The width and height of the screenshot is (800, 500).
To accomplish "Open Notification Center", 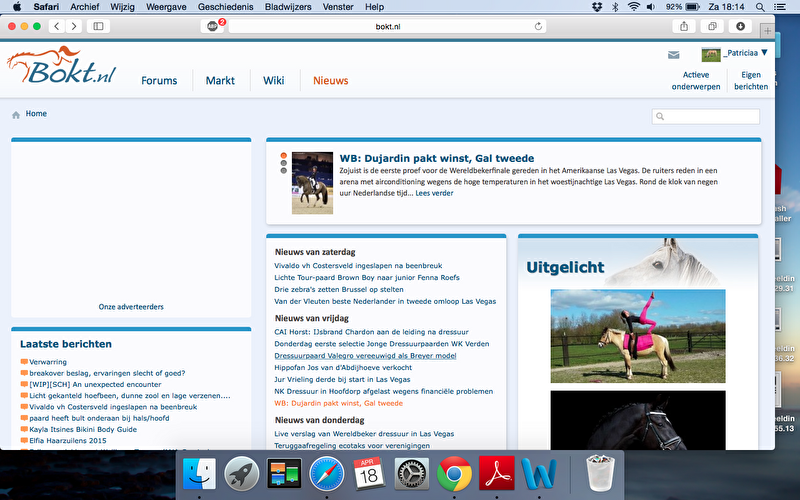I will pos(780,7).
